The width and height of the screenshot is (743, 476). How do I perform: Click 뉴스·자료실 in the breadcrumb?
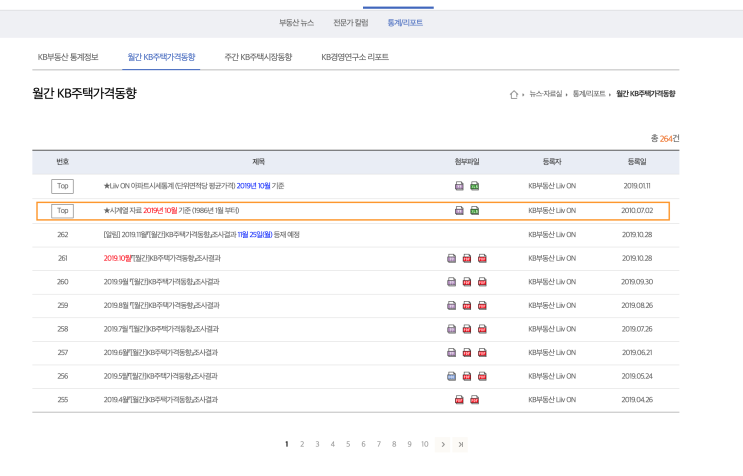point(545,94)
